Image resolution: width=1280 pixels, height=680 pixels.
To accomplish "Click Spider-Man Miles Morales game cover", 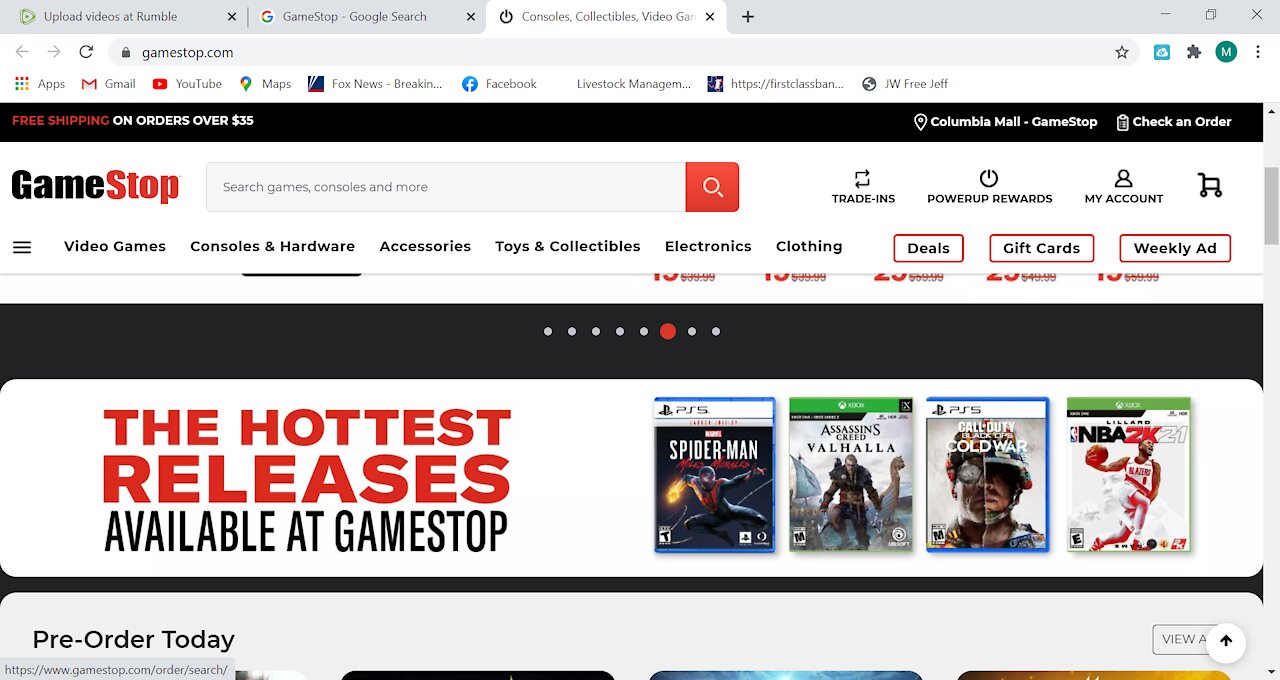I will click(714, 475).
